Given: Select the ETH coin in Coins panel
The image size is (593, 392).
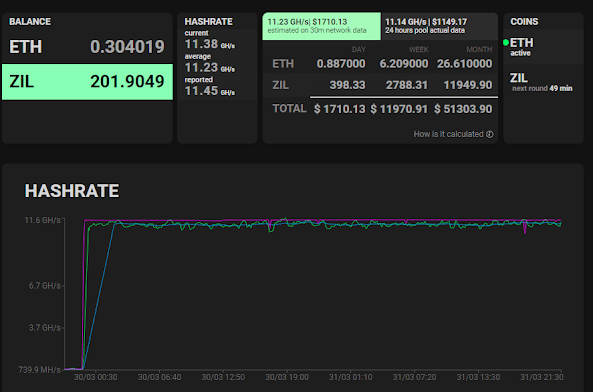Looking at the screenshot, I should point(543,47).
